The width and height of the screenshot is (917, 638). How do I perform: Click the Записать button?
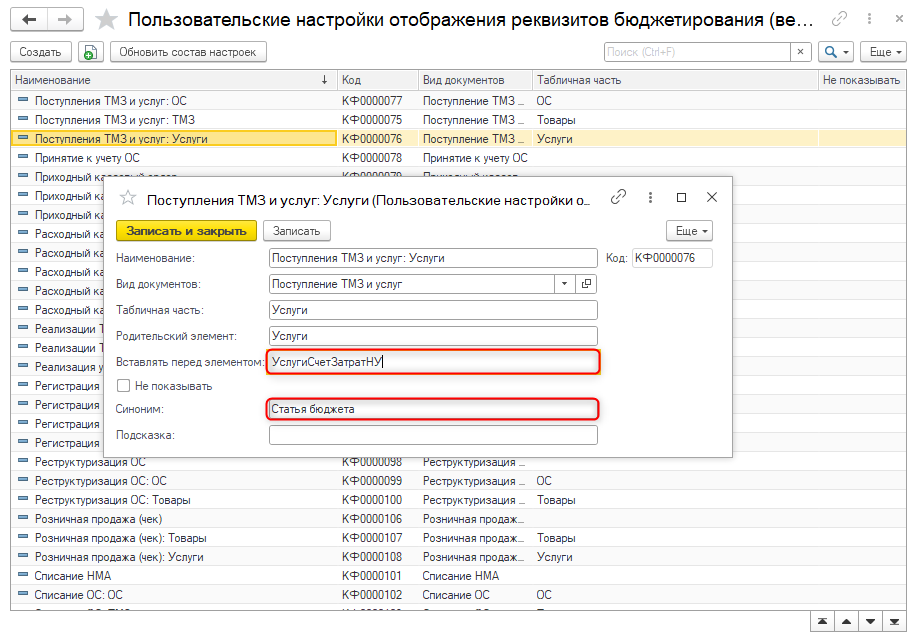pos(297,231)
